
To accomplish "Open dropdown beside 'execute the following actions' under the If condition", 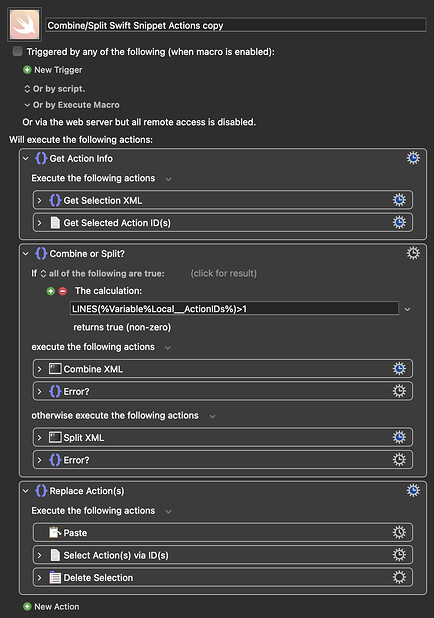I will click(168, 348).
